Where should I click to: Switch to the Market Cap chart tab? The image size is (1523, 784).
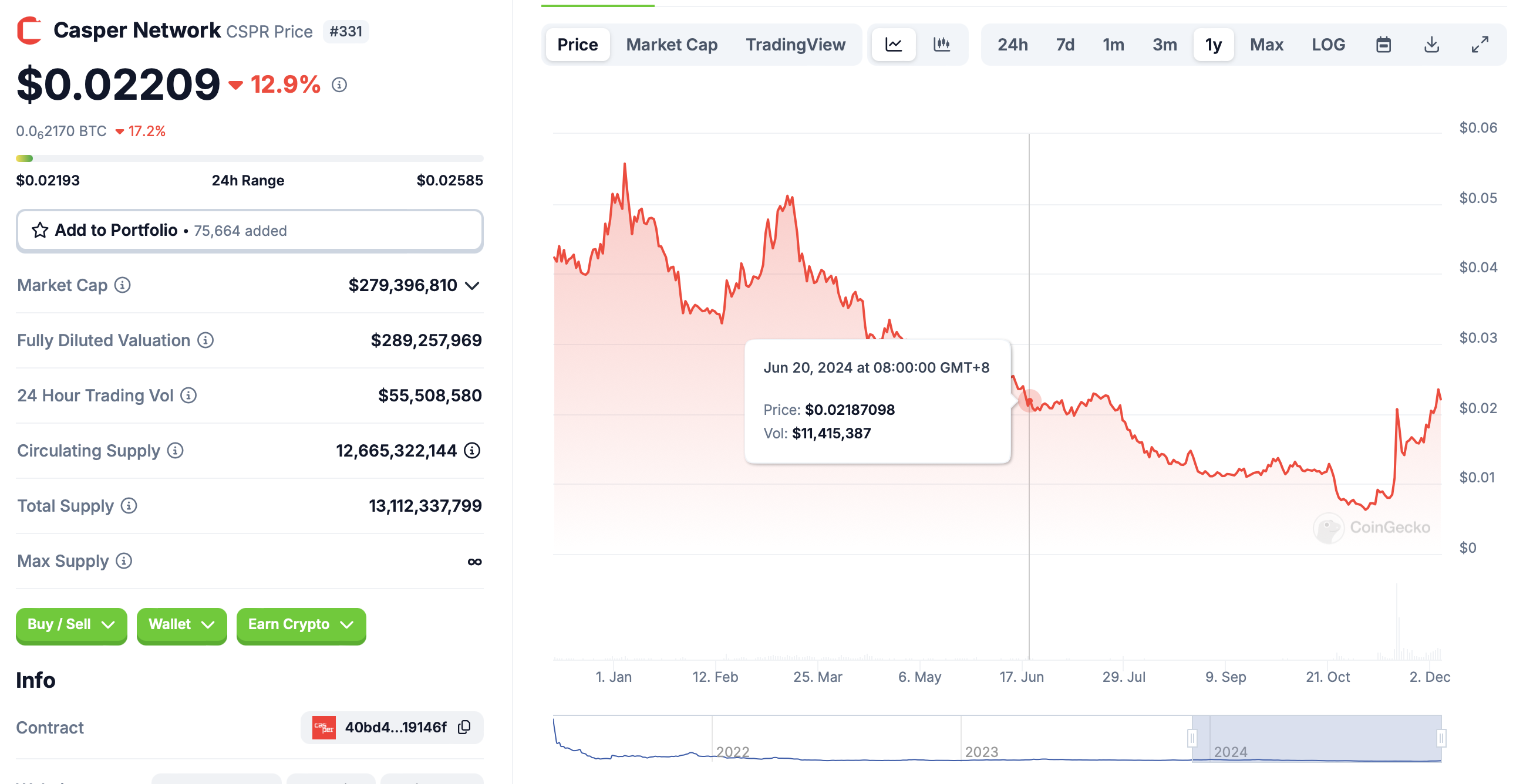[x=671, y=45]
